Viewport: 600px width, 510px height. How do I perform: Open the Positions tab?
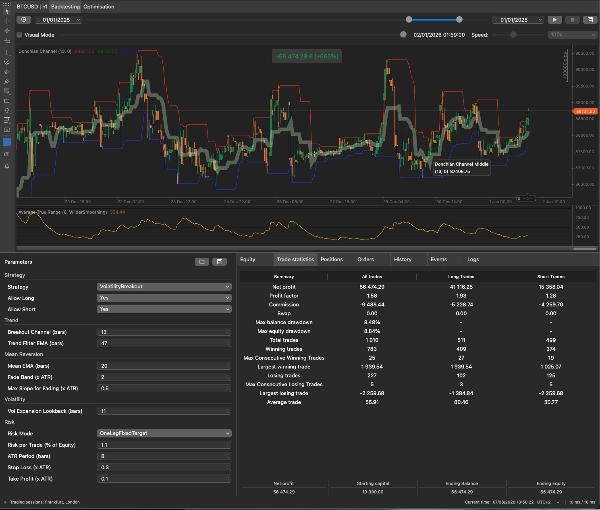coord(331,259)
